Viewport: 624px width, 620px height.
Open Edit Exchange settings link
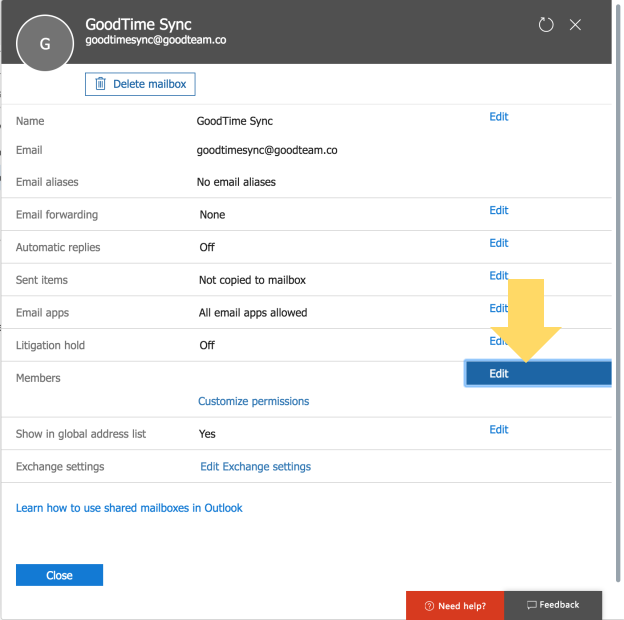(x=255, y=467)
